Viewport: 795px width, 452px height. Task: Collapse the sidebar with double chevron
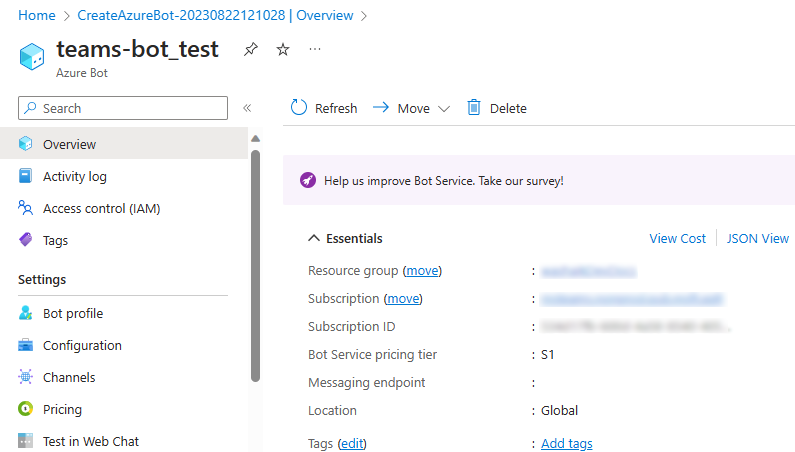point(247,108)
